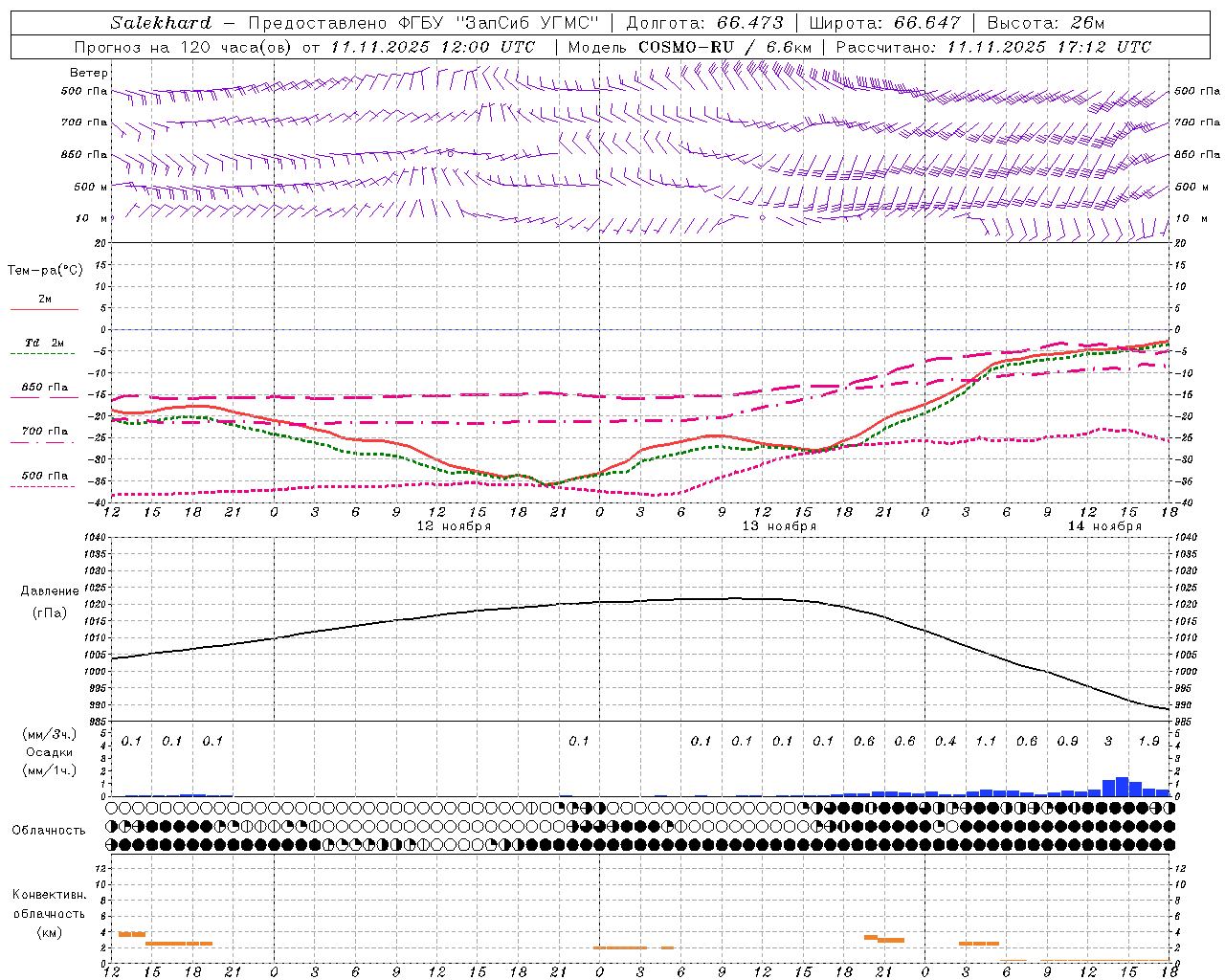1225x980 pixels.
Task: Click the '1.9' three-hour precipitation value
Action: (x=1149, y=742)
